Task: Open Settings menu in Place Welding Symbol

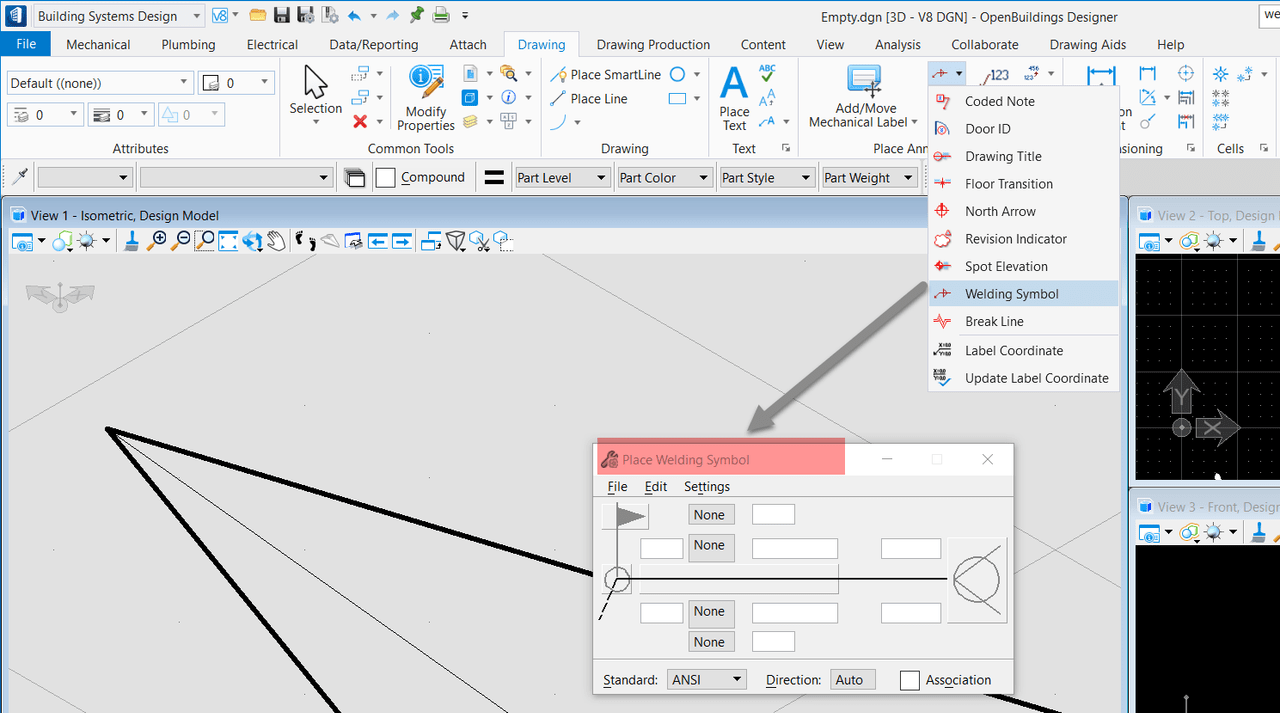Action: [707, 487]
